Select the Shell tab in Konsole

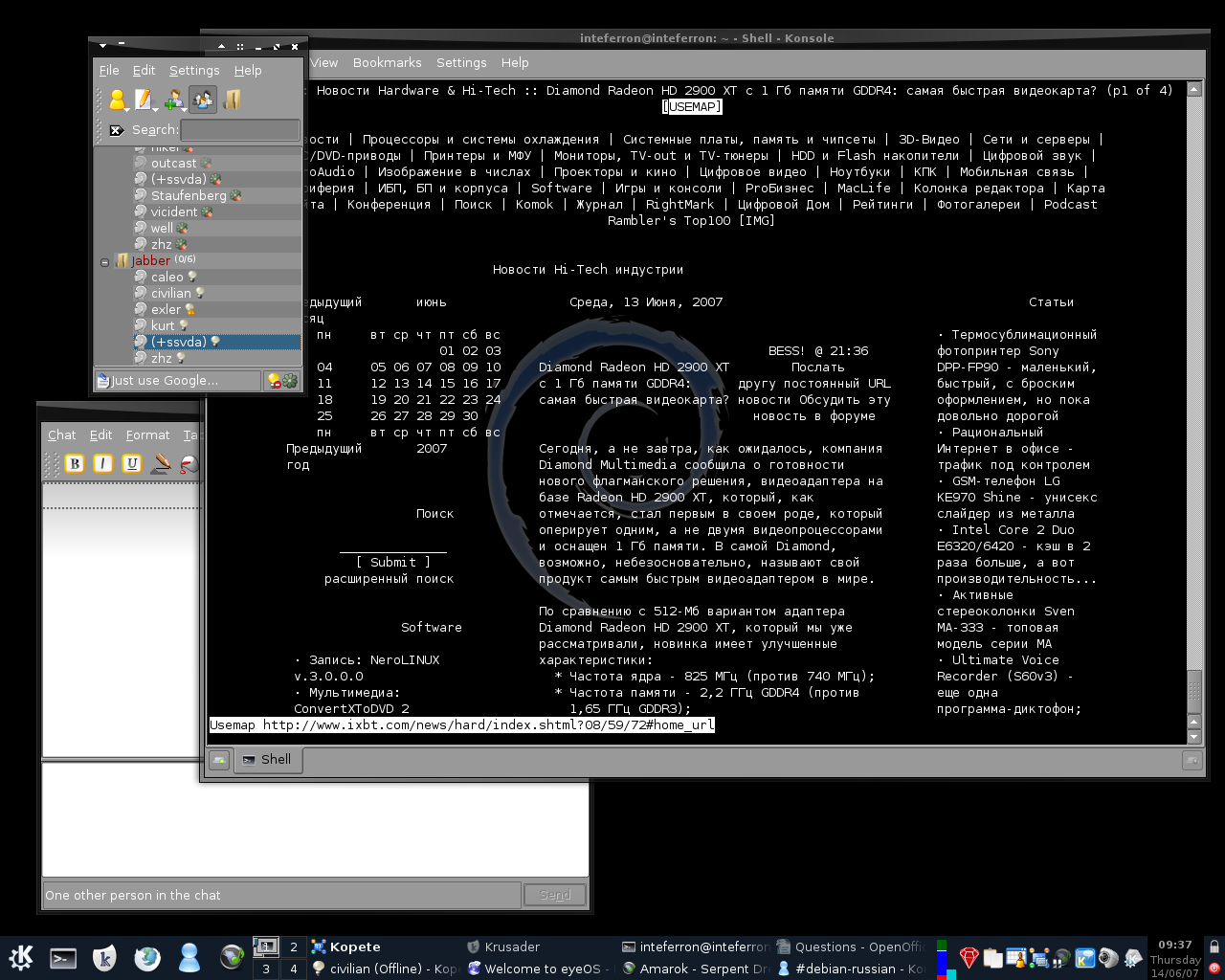[x=267, y=760]
